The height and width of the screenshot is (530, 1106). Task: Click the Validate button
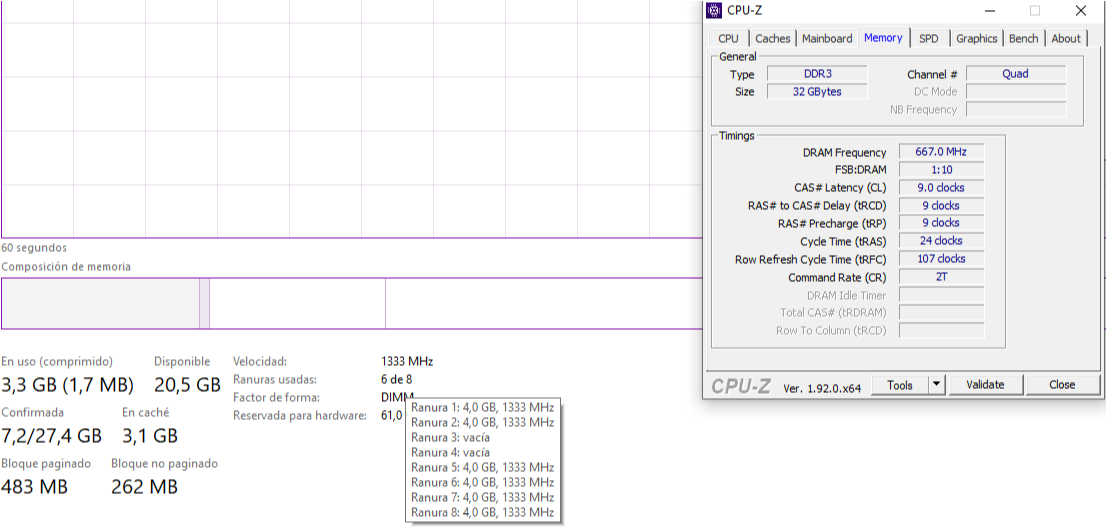[x=985, y=385]
